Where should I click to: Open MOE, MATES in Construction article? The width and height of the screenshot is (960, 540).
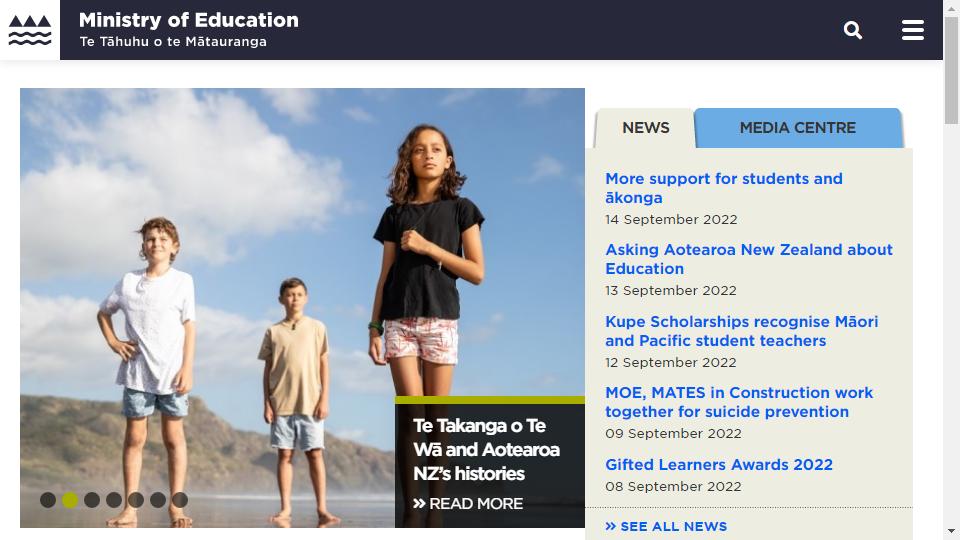click(739, 402)
